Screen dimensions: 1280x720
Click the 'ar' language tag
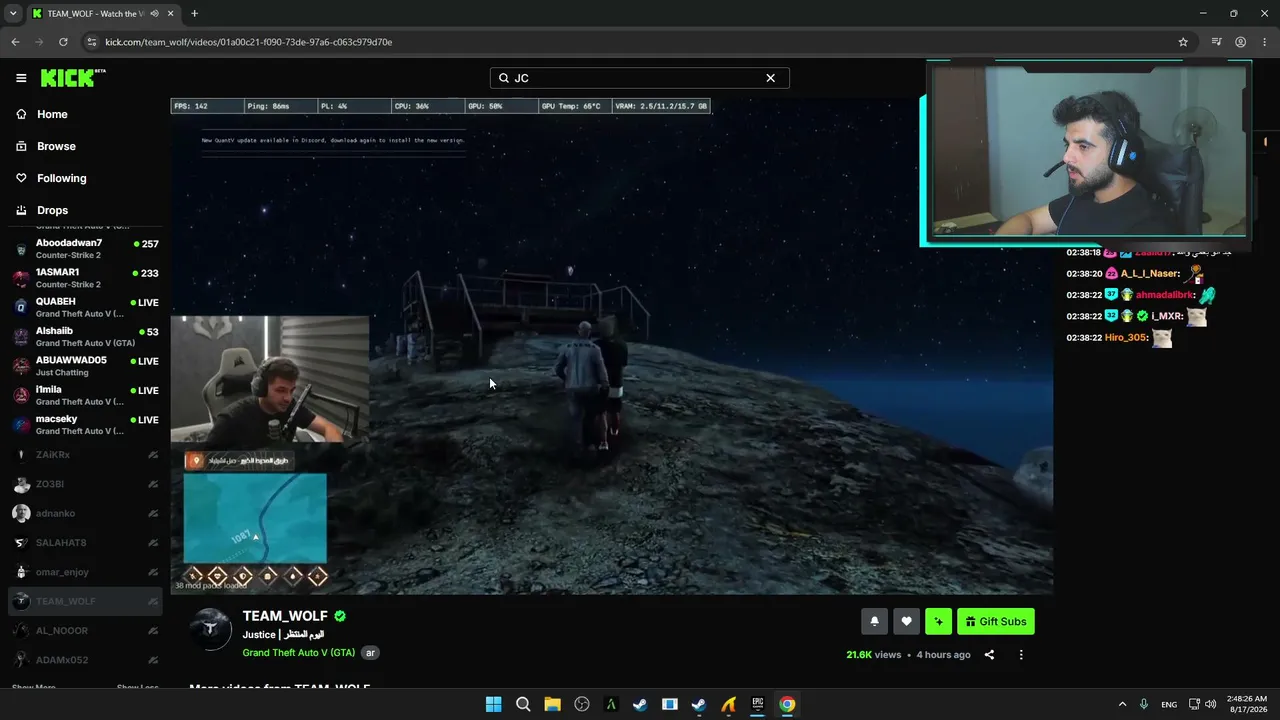click(x=370, y=652)
